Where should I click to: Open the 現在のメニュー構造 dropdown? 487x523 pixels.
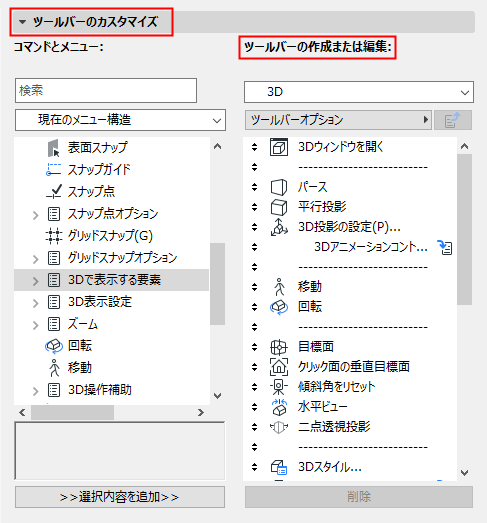tap(120, 120)
